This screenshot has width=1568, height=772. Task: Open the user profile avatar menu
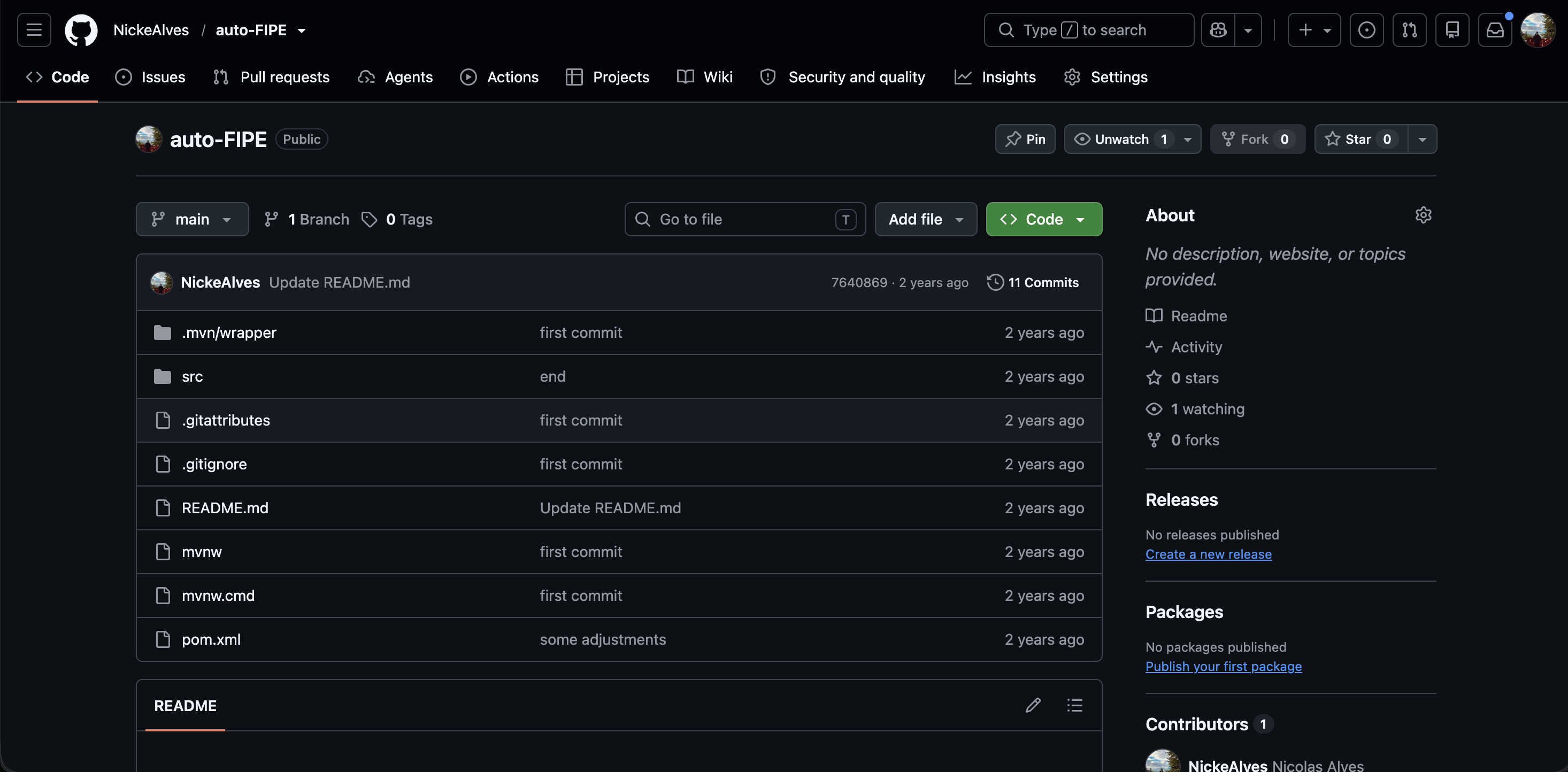click(1538, 30)
